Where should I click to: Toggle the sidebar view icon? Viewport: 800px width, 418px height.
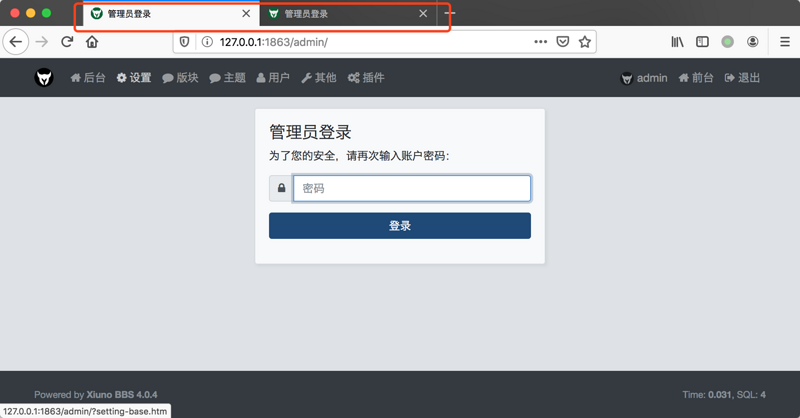703,42
